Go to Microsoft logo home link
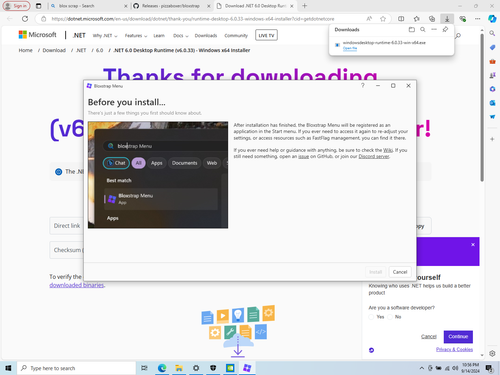This screenshot has width=500, height=375. (x=38, y=35)
